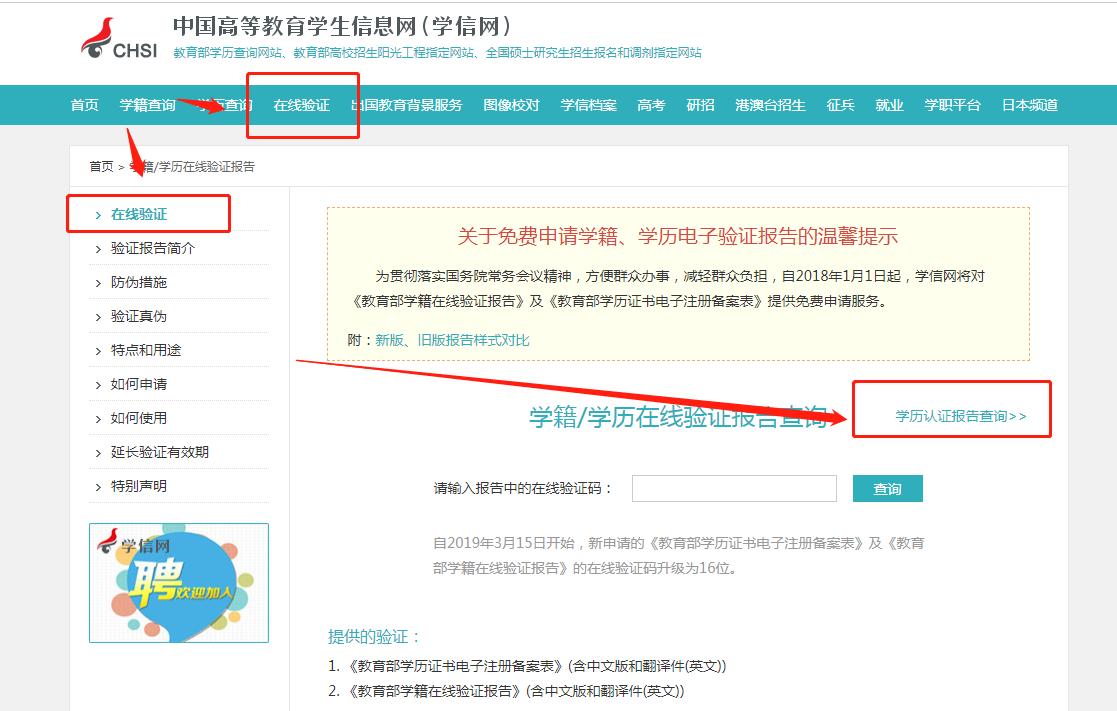Navigate to 首页 via the breadcrumb
This screenshot has width=1117, height=711.
click(102, 166)
